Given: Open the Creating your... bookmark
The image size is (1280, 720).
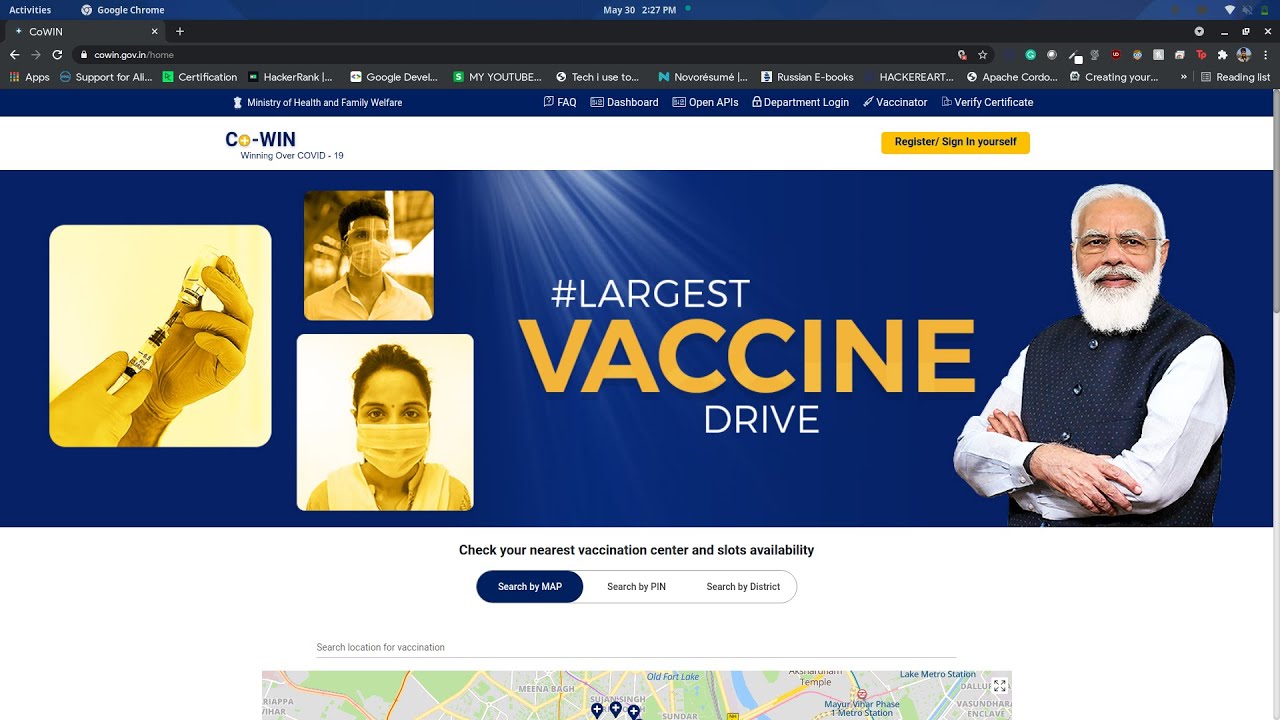Looking at the screenshot, I should coord(1114,77).
